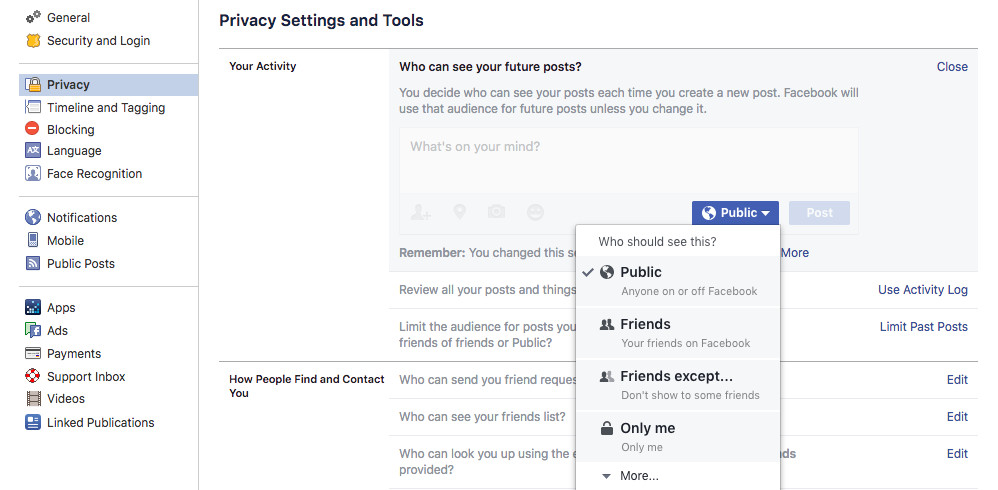Click the What's on your mind field
The height and width of the screenshot is (490, 998).
pos(629,160)
